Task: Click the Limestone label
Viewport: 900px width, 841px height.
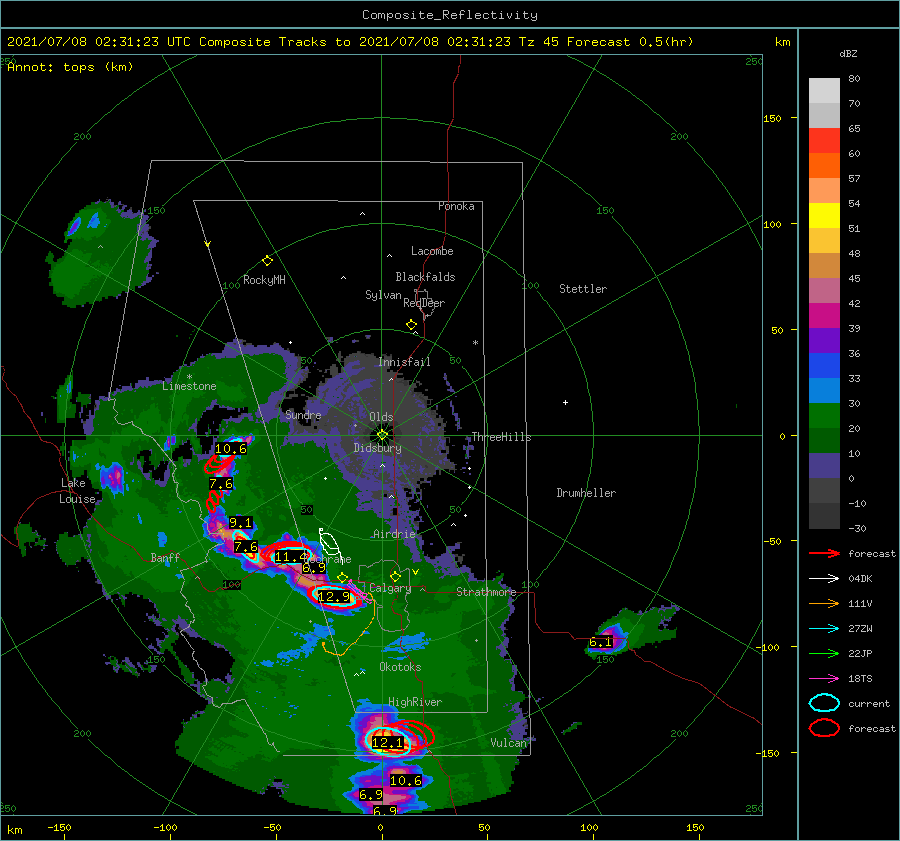Action: tap(189, 386)
